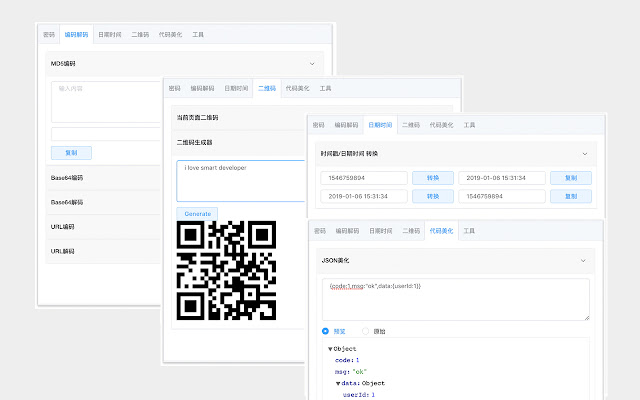The height and width of the screenshot is (400, 640).
Task: Open 编码解码 tab in the JSON美化 window
Action: (x=347, y=231)
